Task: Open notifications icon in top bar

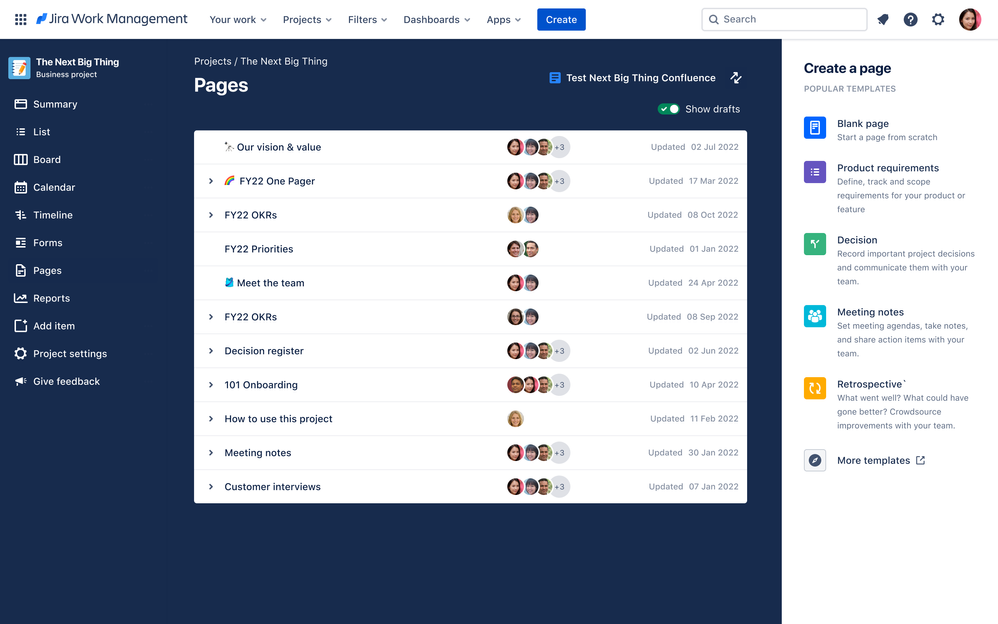Action: point(883,19)
